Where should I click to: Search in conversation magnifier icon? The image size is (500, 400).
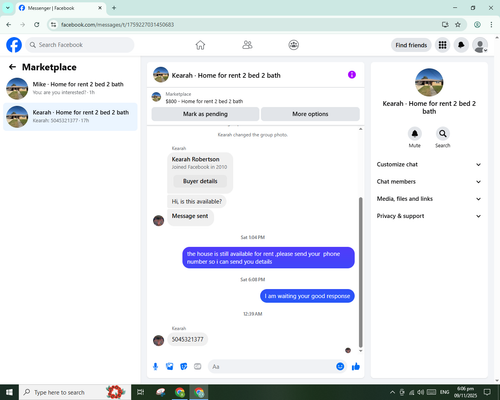tap(443, 134)
